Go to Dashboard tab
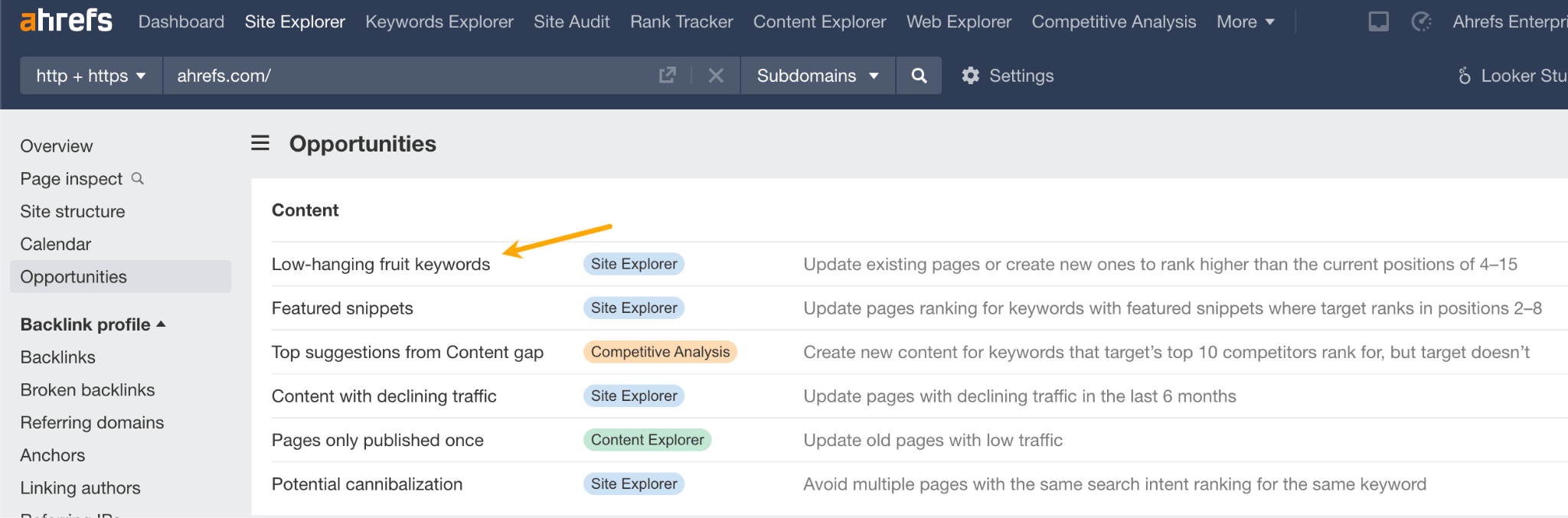This screenshot has height=518, width=1568. [181, 21]
